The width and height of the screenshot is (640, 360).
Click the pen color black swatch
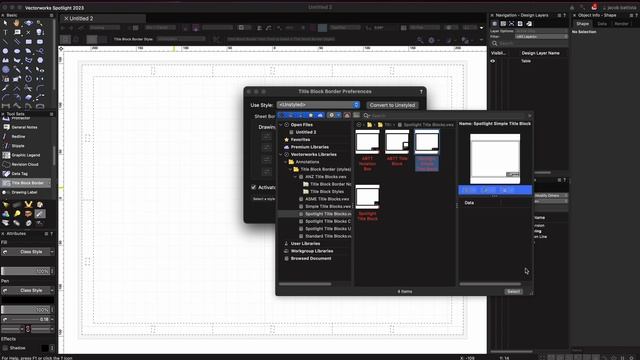[x=27, y=300]
